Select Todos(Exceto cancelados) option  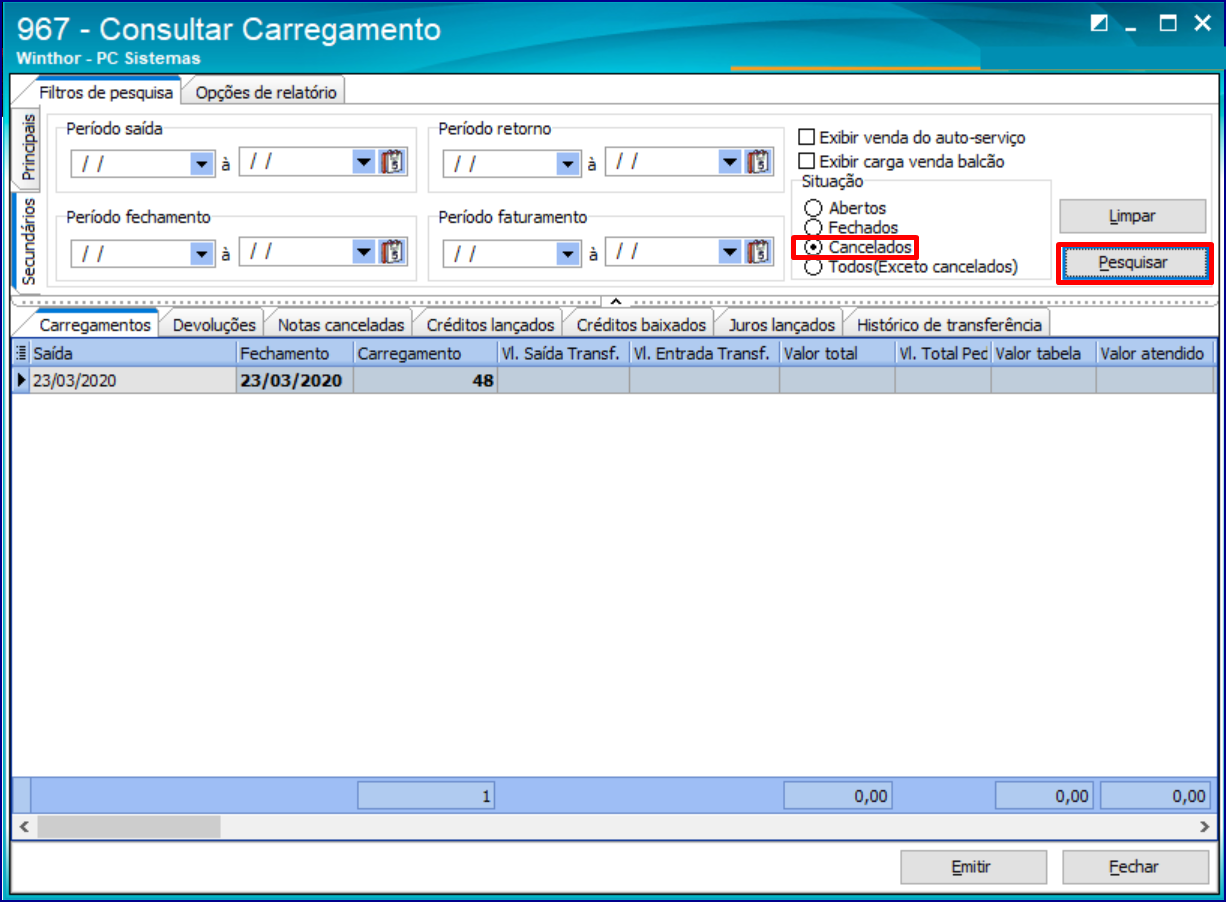tap(814, 267)
